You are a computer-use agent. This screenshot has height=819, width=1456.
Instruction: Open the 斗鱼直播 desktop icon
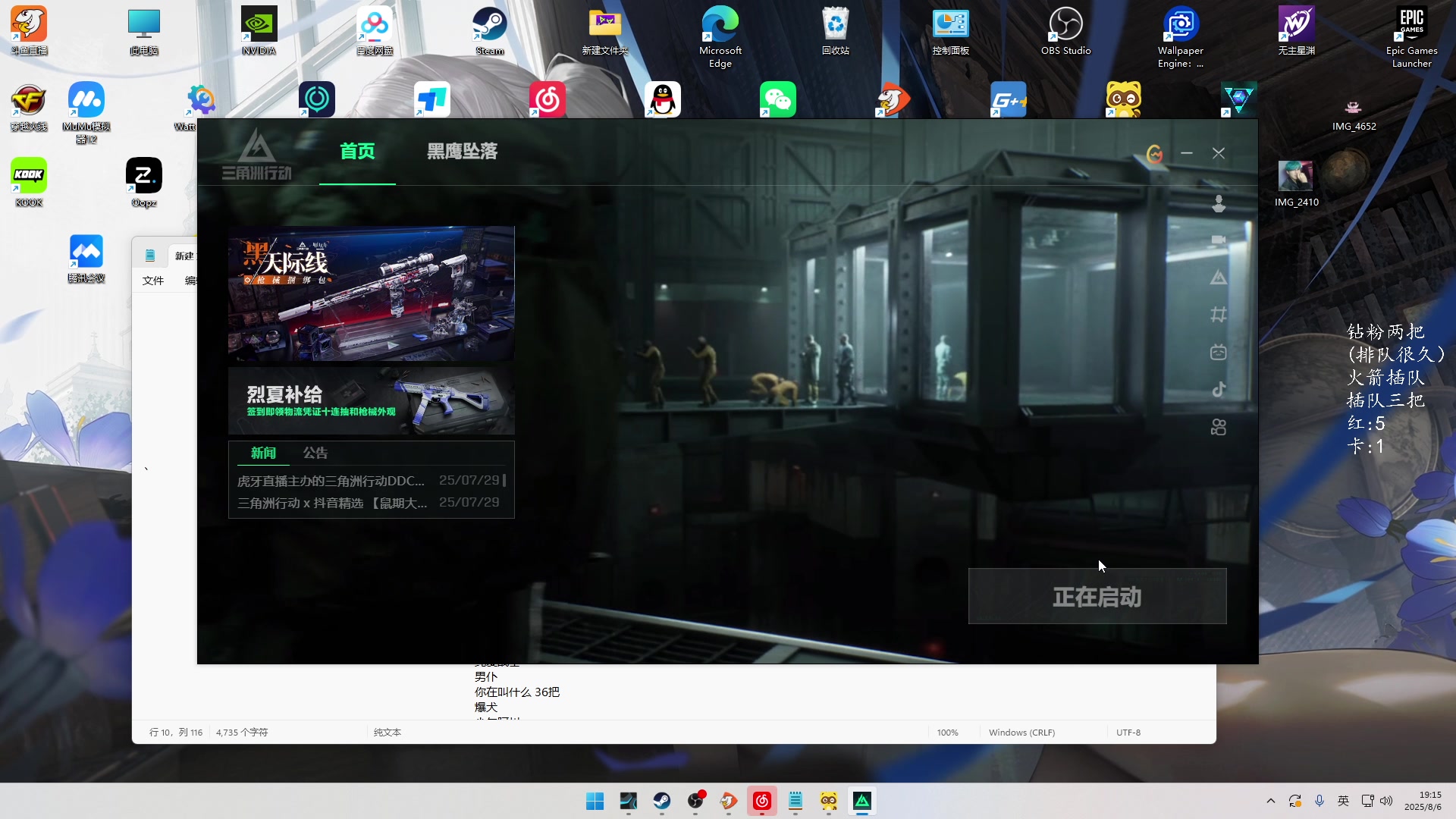point(29,31)
